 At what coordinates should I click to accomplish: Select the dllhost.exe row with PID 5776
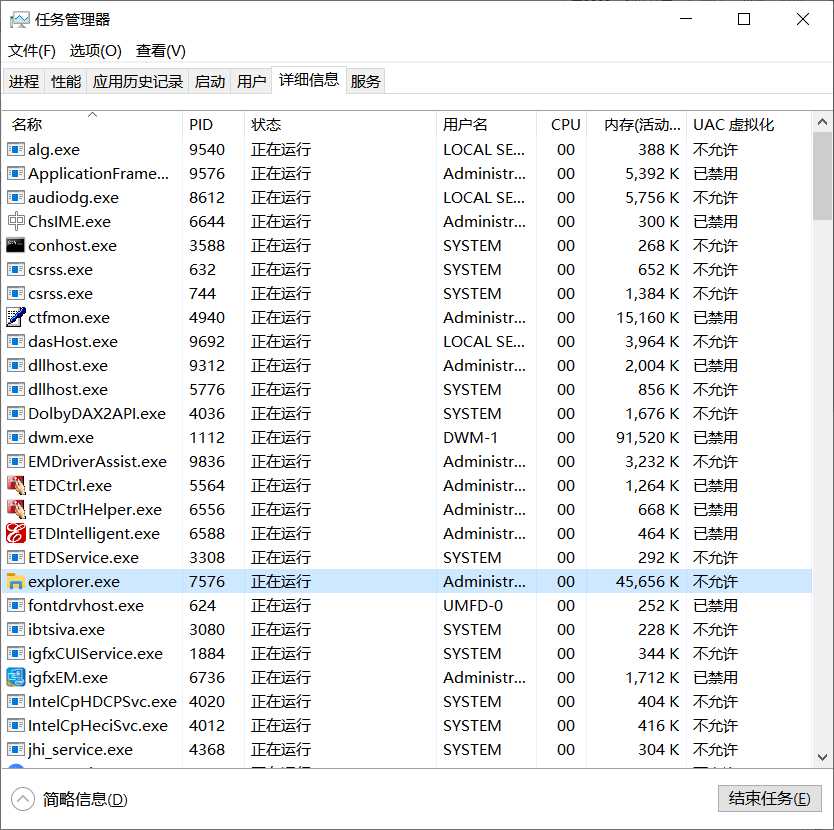(x=407, y=389)
